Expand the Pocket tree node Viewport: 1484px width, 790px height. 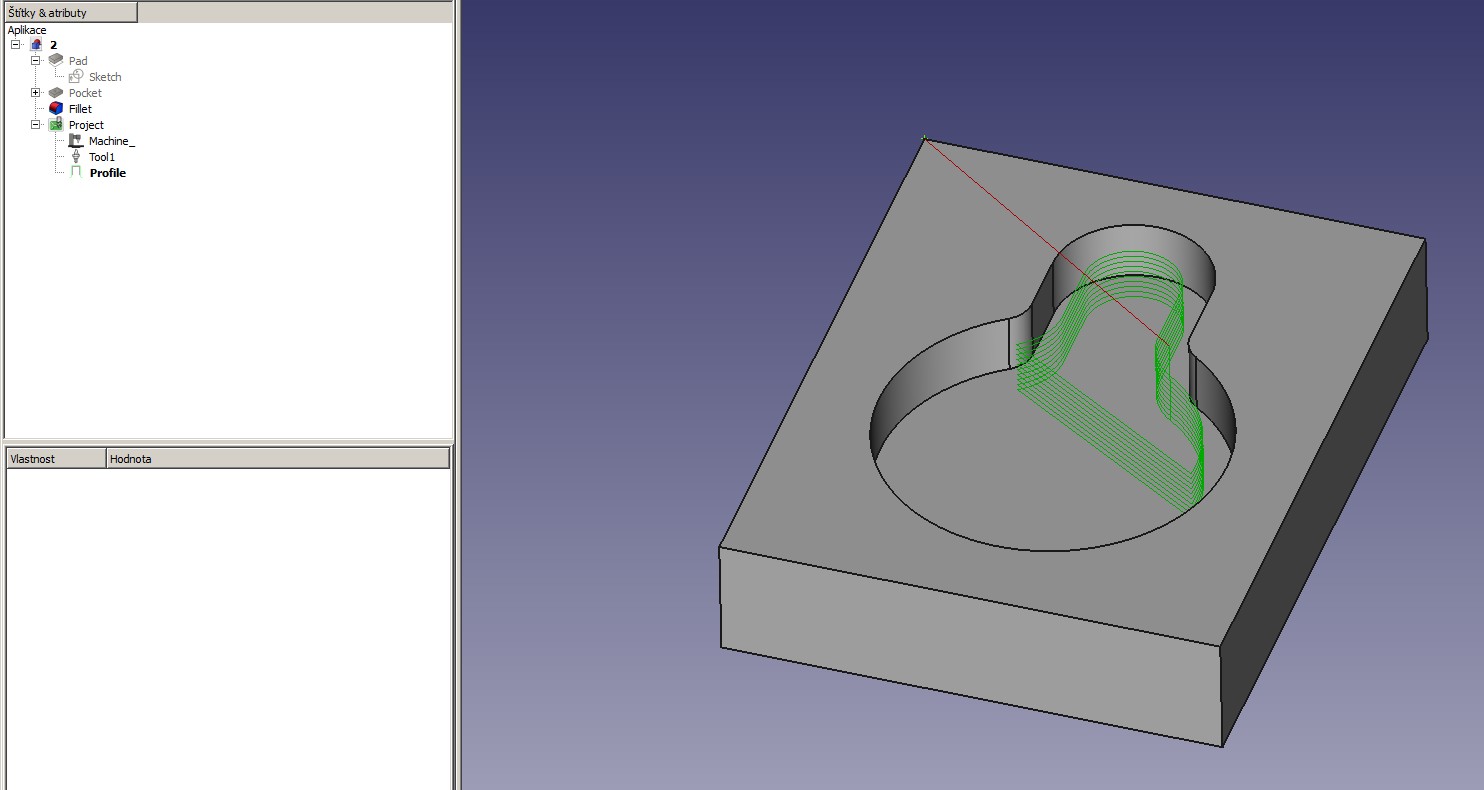click(36, 93)
